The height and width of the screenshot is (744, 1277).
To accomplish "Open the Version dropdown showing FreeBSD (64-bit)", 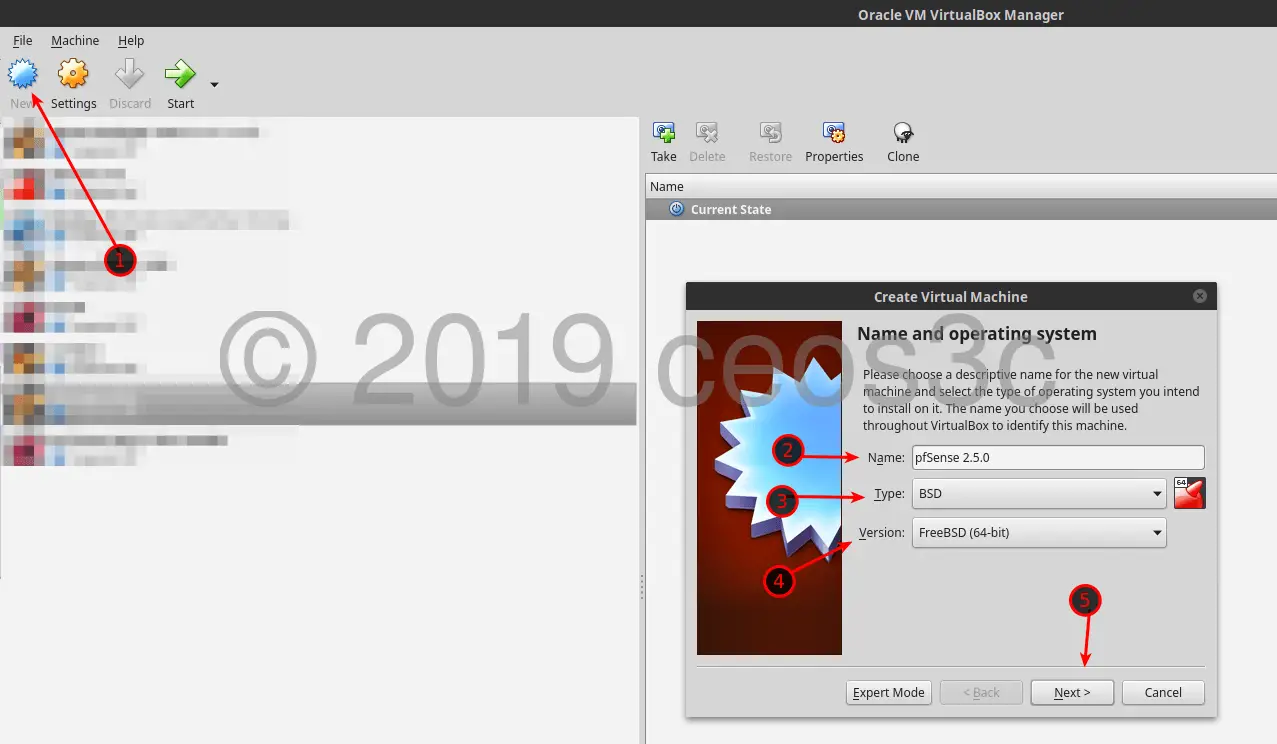I will click(x=1039, y=533).
